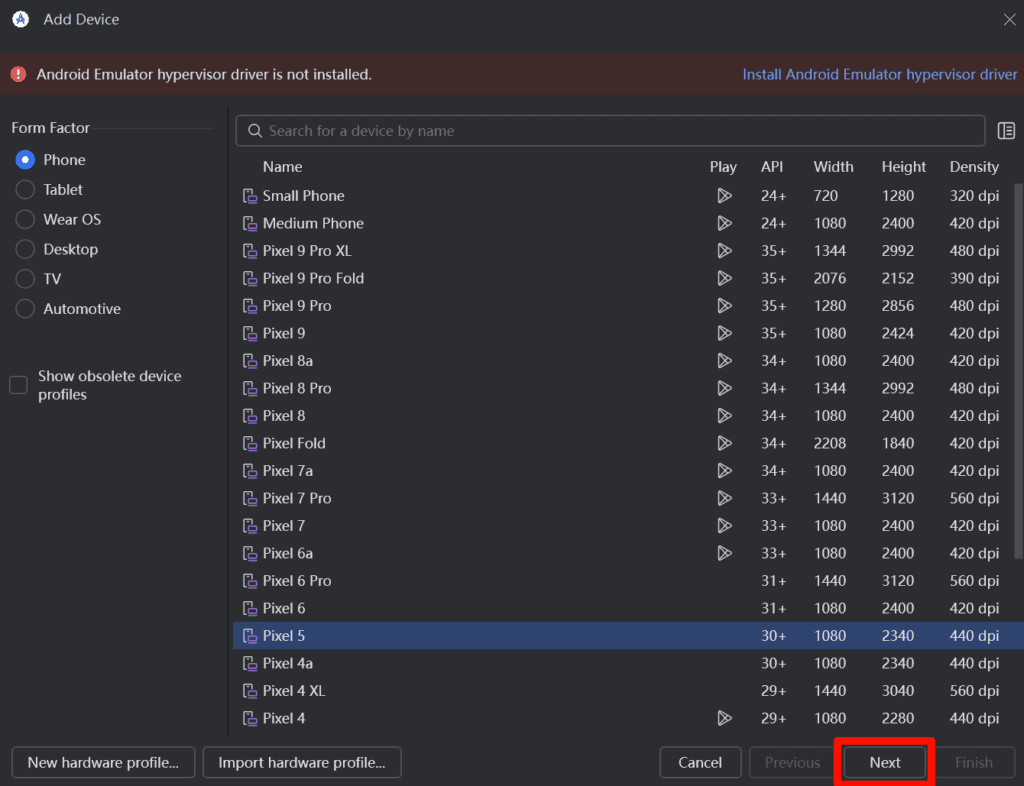Viewport: 1024px width, 786px height.
Task: Open Install Android Emulator hypervisor driver link
Action: [x=879, y=74]
